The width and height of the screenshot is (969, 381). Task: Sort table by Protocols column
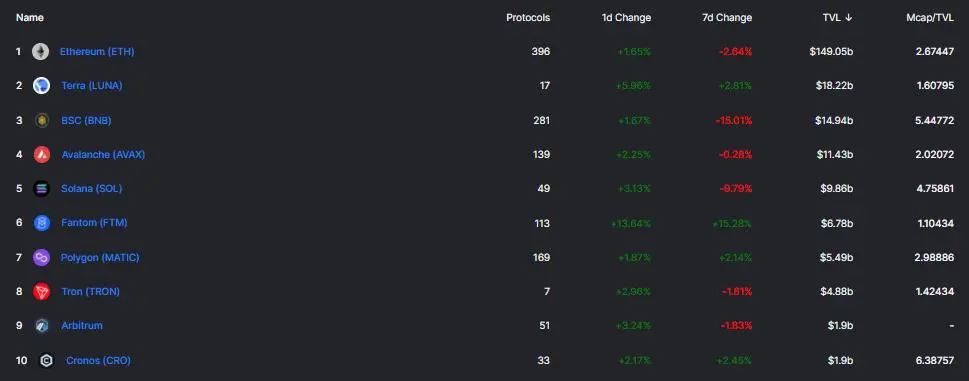pos(528,18)
